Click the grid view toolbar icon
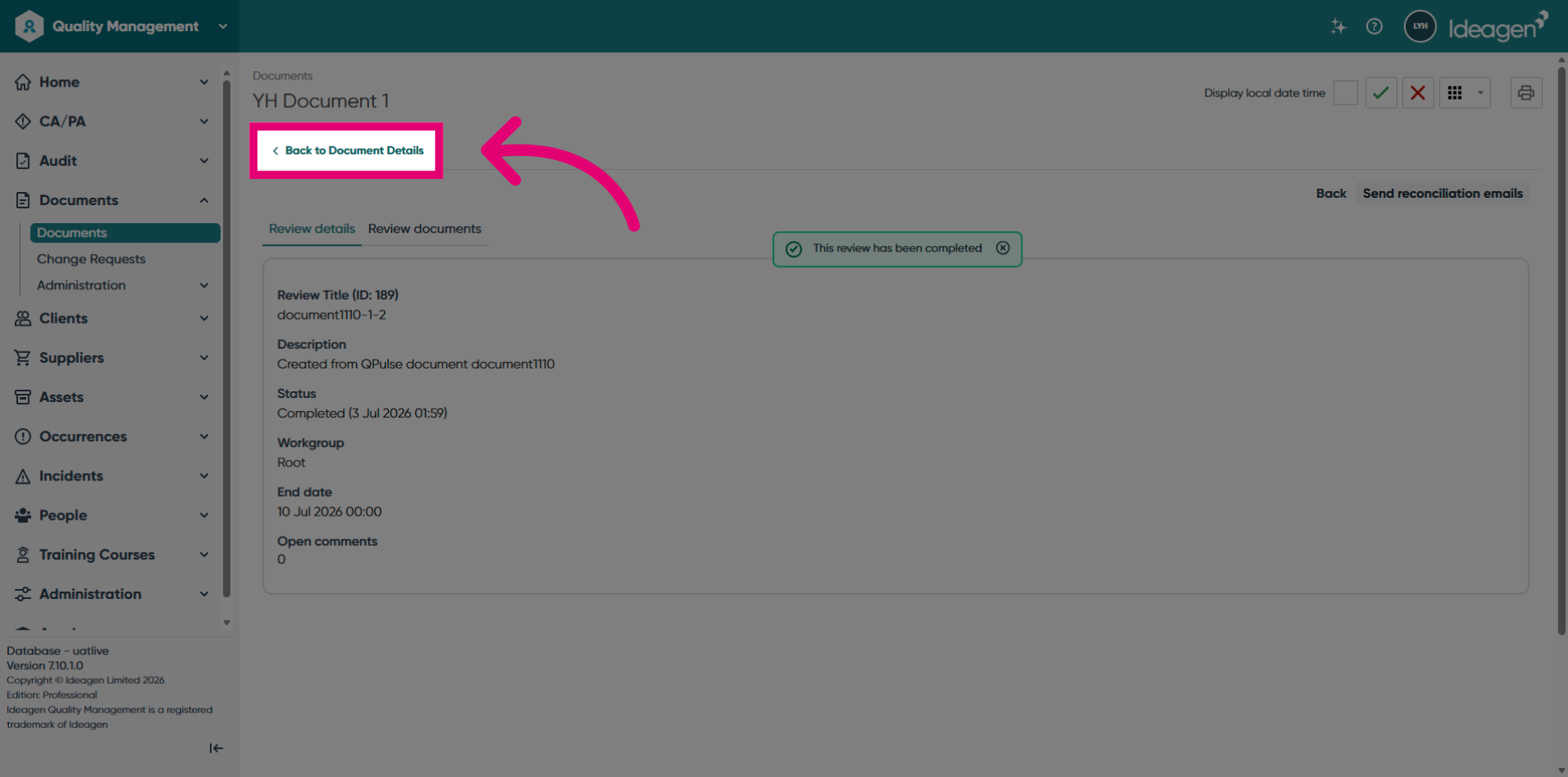The width and height of the screenshot is (1568, 777). 1454,93
